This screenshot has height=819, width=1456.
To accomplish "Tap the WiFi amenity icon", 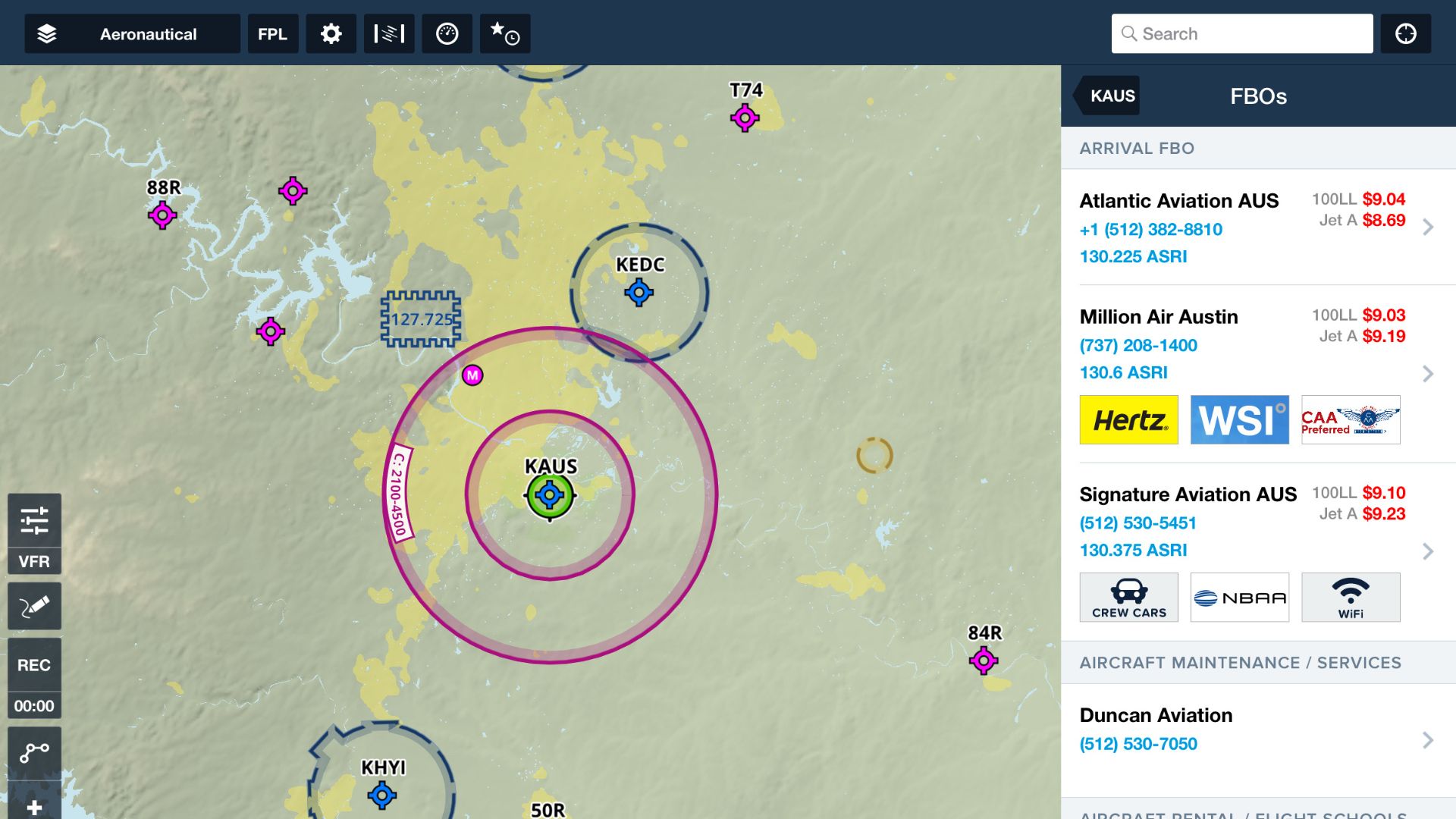I will [1351, 597].
